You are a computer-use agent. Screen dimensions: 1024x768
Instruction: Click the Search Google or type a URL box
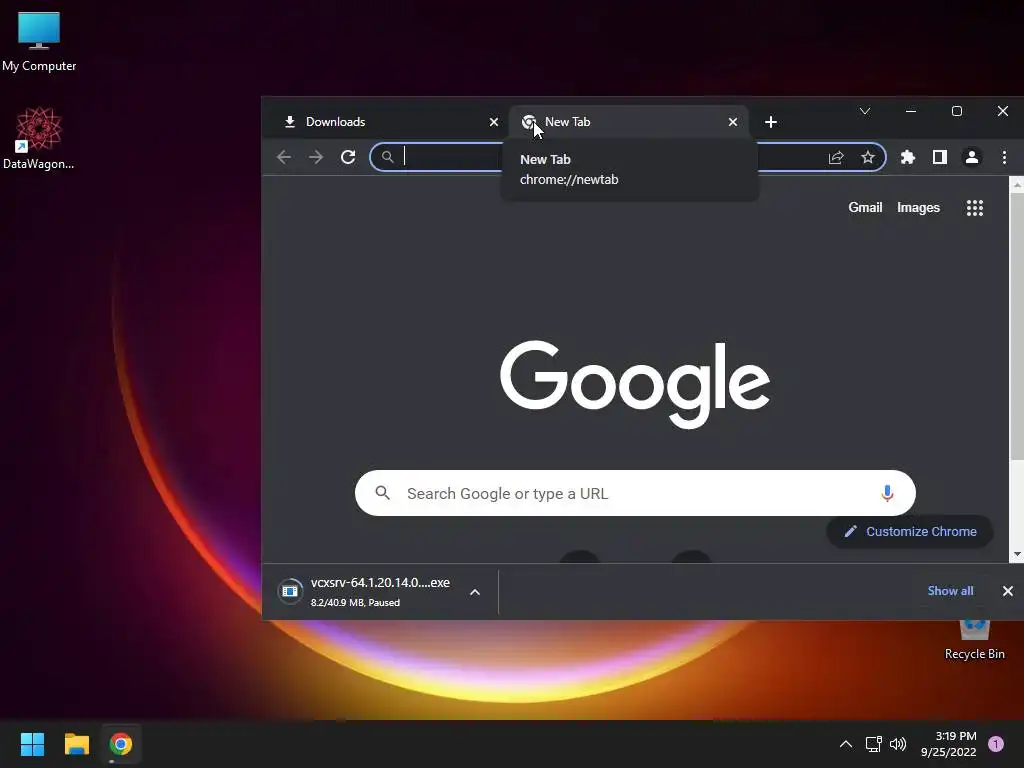[635, 493]
